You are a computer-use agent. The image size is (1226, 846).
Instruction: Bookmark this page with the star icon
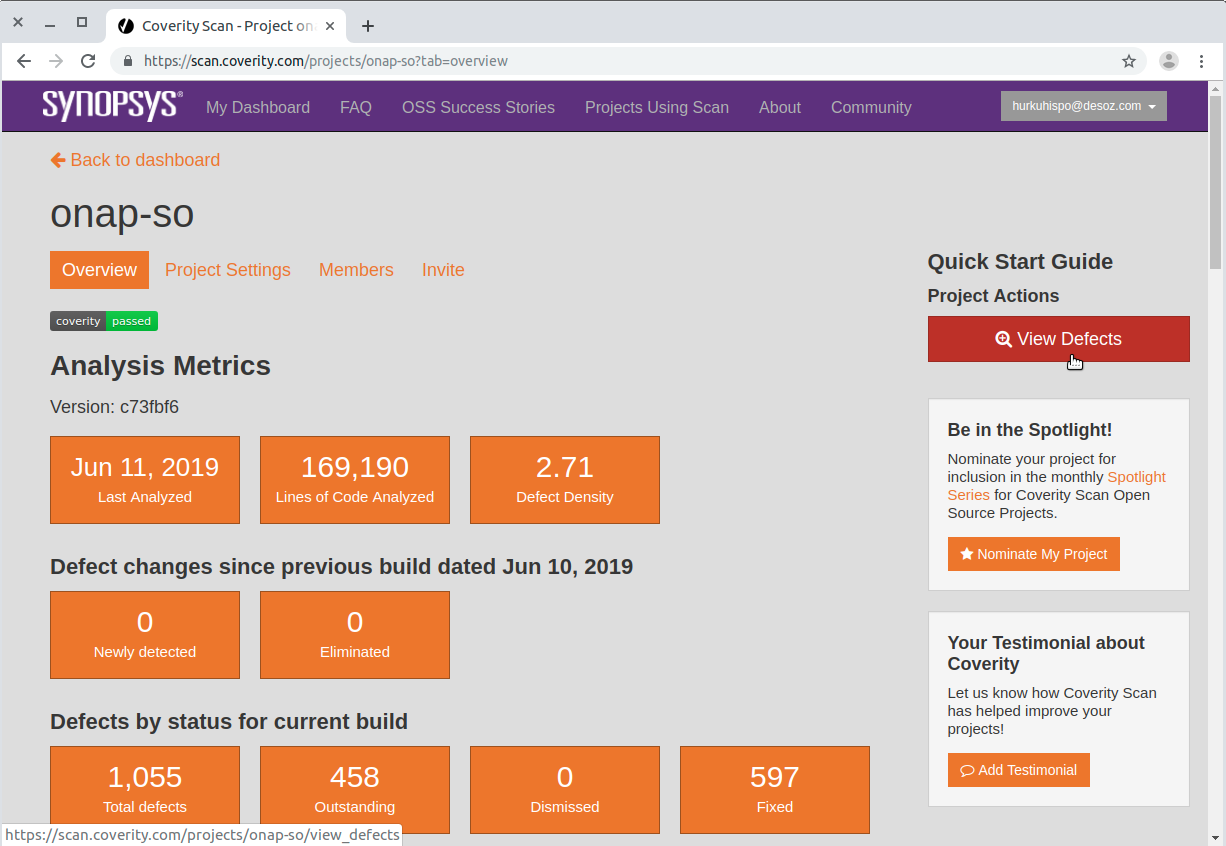(x=1129, y=61)
